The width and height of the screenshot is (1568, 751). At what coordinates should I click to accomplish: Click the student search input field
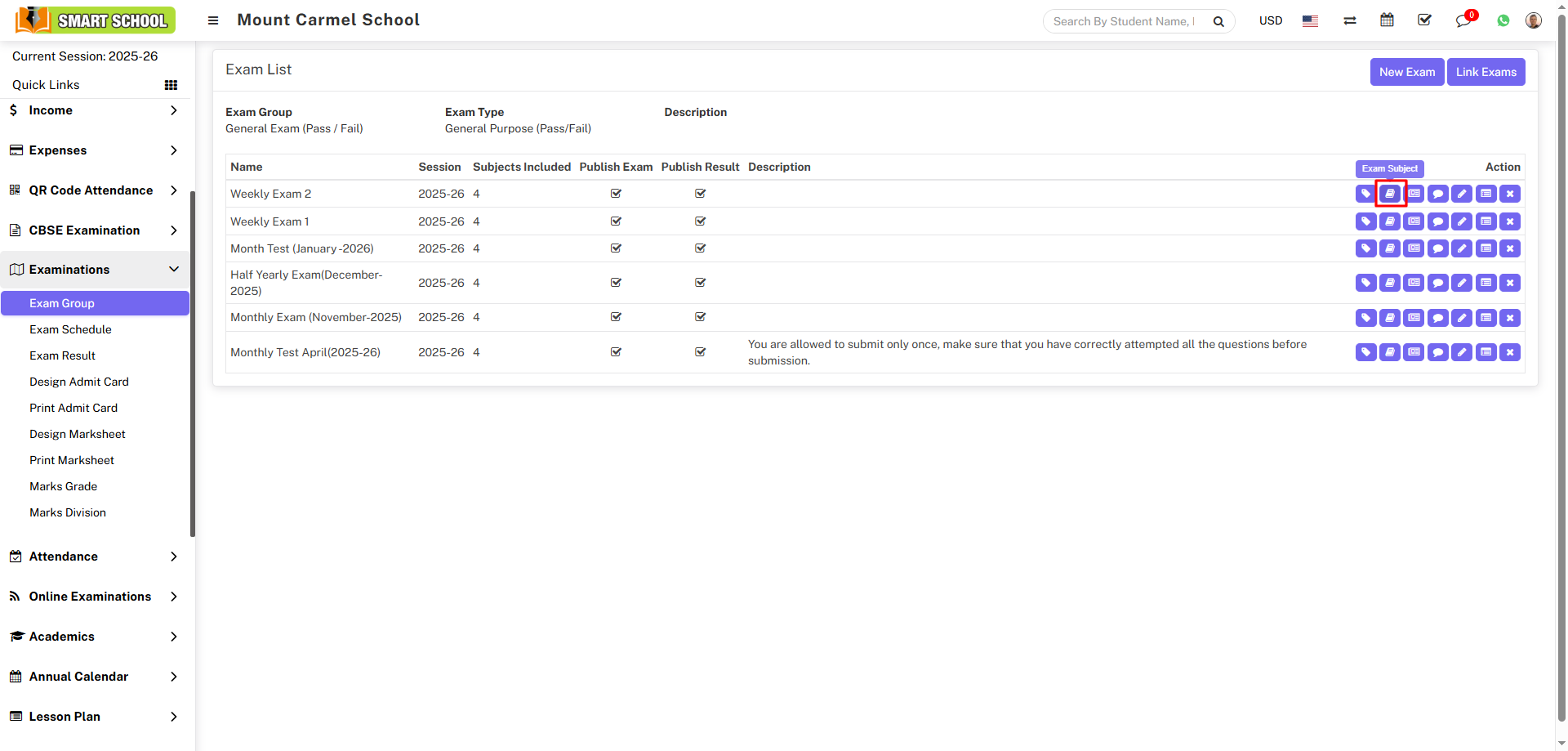[x=1127, y=20]
